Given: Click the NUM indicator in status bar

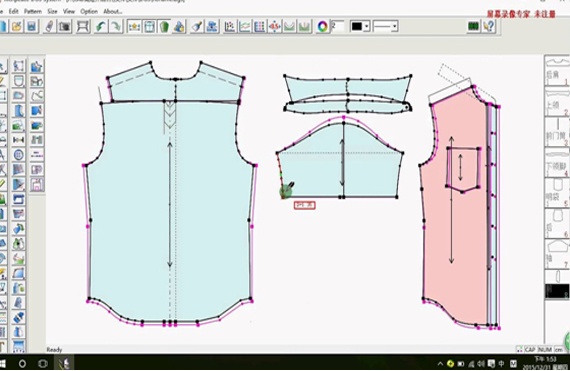Looking at the screenshot, I should point(545,349).
